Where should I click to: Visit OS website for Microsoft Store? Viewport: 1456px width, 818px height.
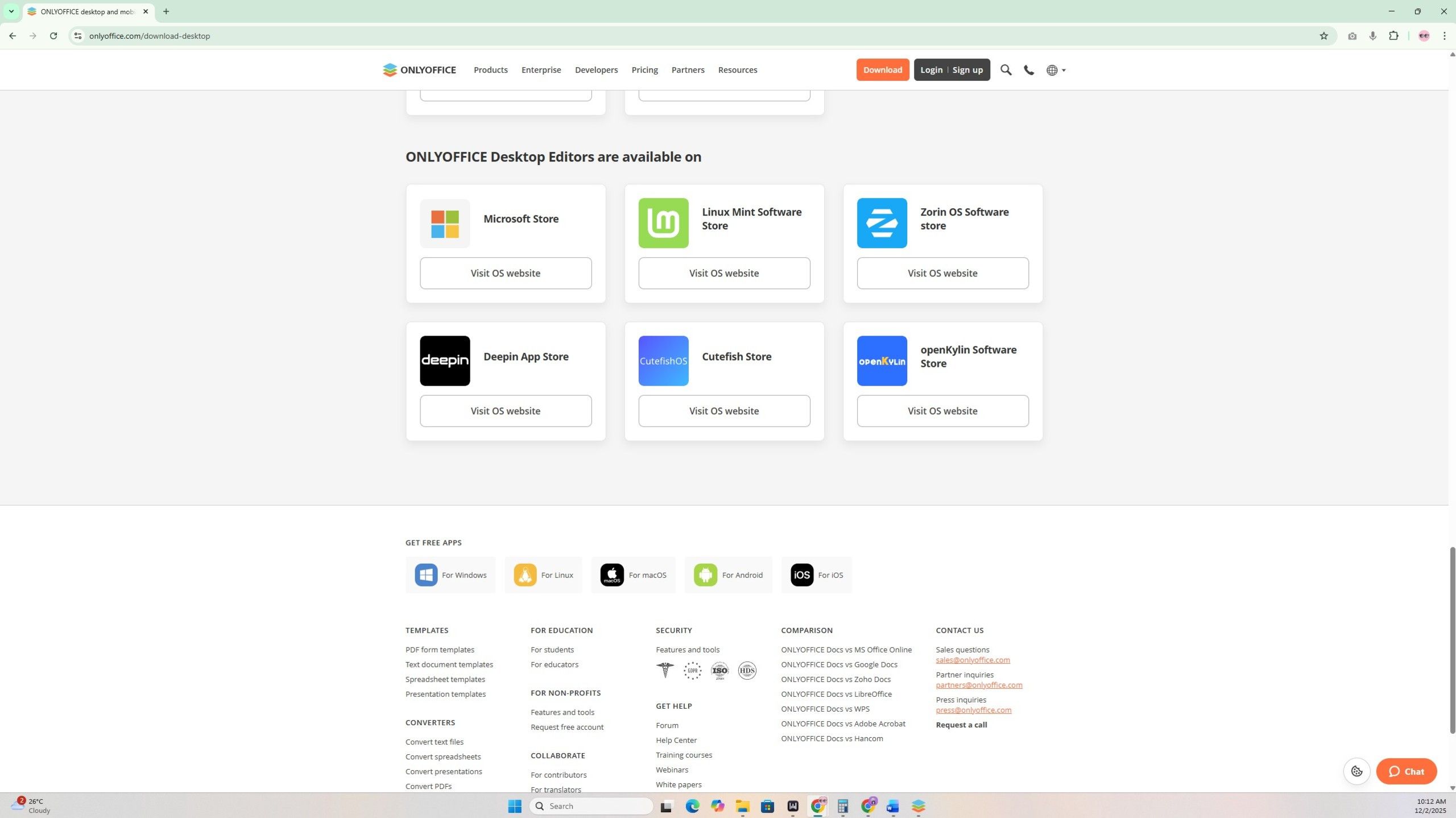click(x=505, y=273)
